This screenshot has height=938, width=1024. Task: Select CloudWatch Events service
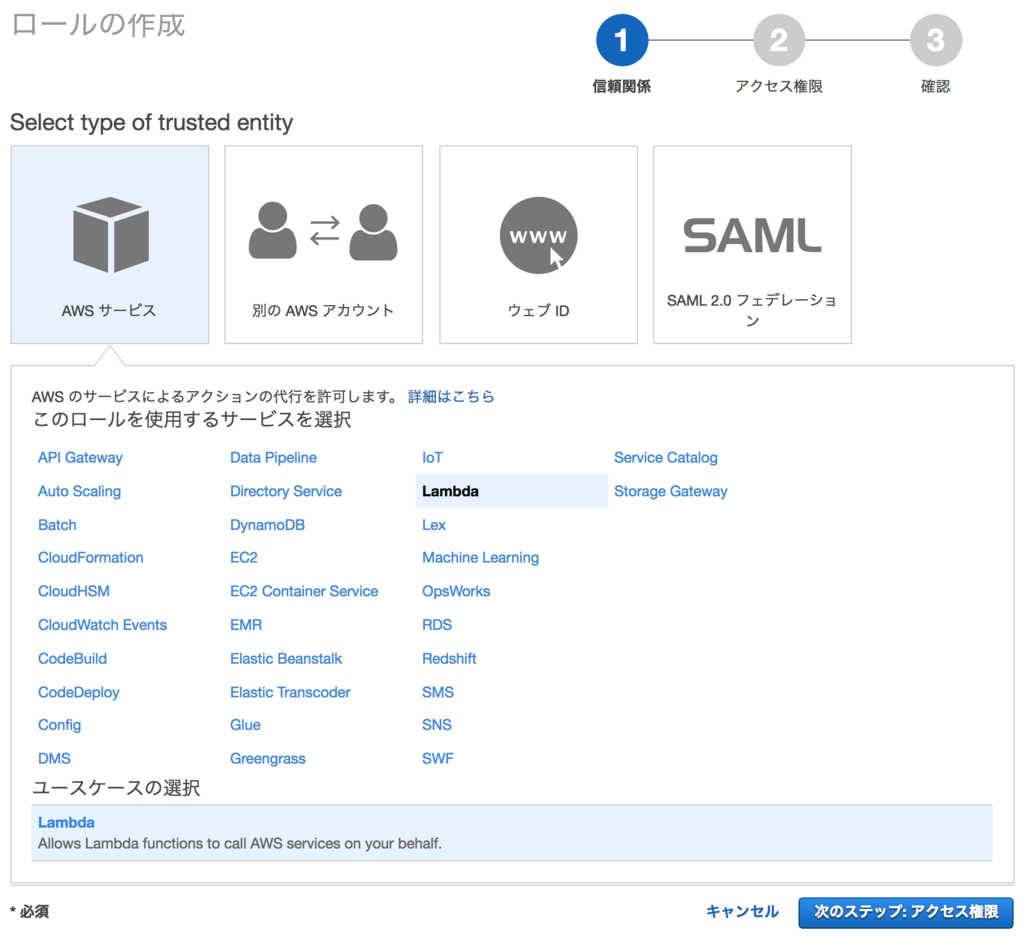(103, 624)
